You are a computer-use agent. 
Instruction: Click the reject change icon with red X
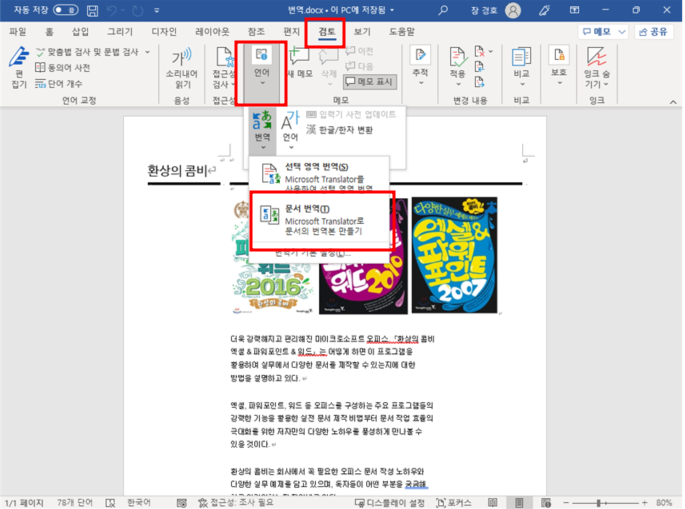479,52
